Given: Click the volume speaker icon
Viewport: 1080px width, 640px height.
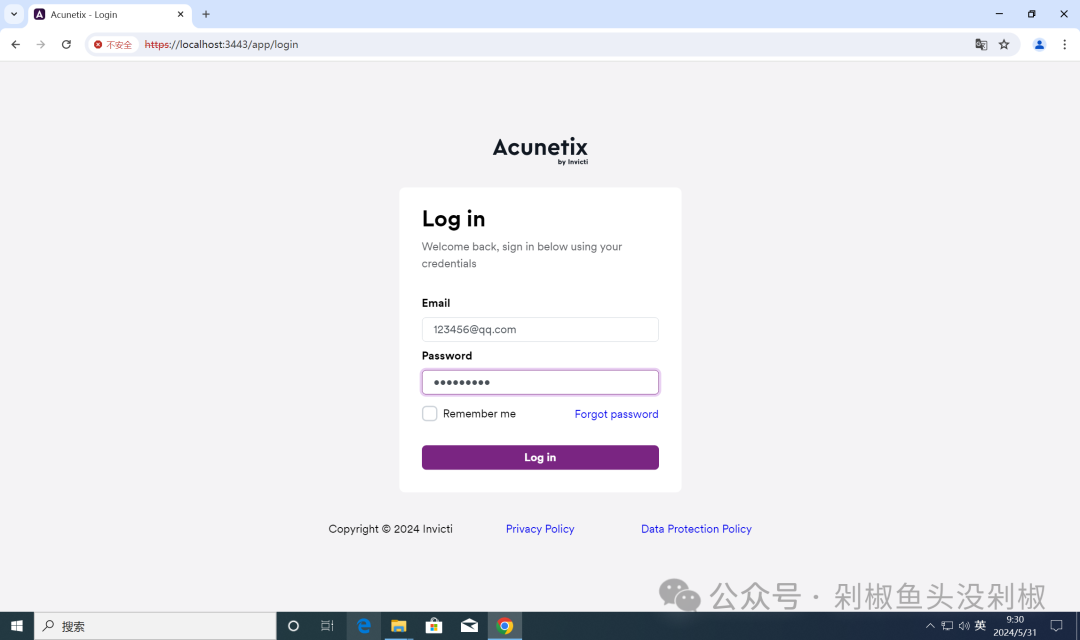Looking at the screenshot, I should (x=964, y=626).
